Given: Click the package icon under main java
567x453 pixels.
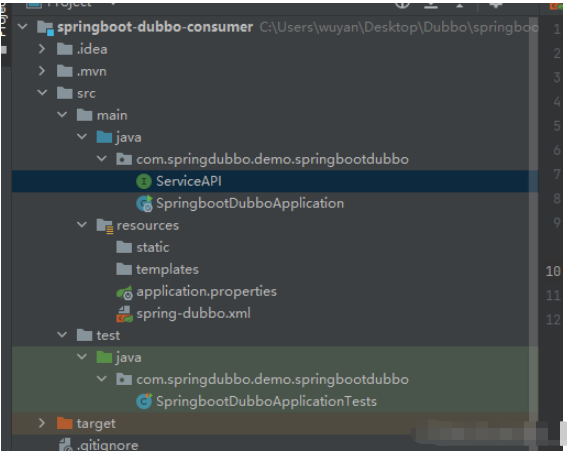Looking at the screenshot, I should coord(124,159).
